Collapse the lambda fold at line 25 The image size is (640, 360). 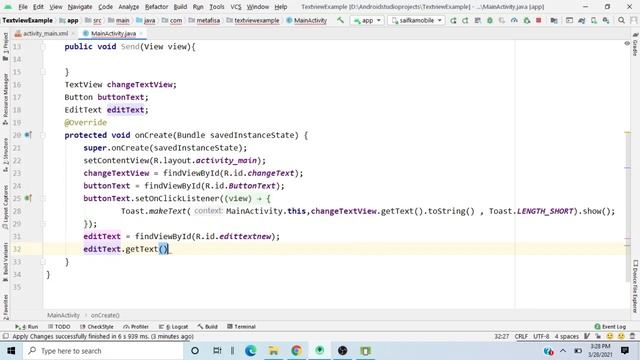pos(43,198)
